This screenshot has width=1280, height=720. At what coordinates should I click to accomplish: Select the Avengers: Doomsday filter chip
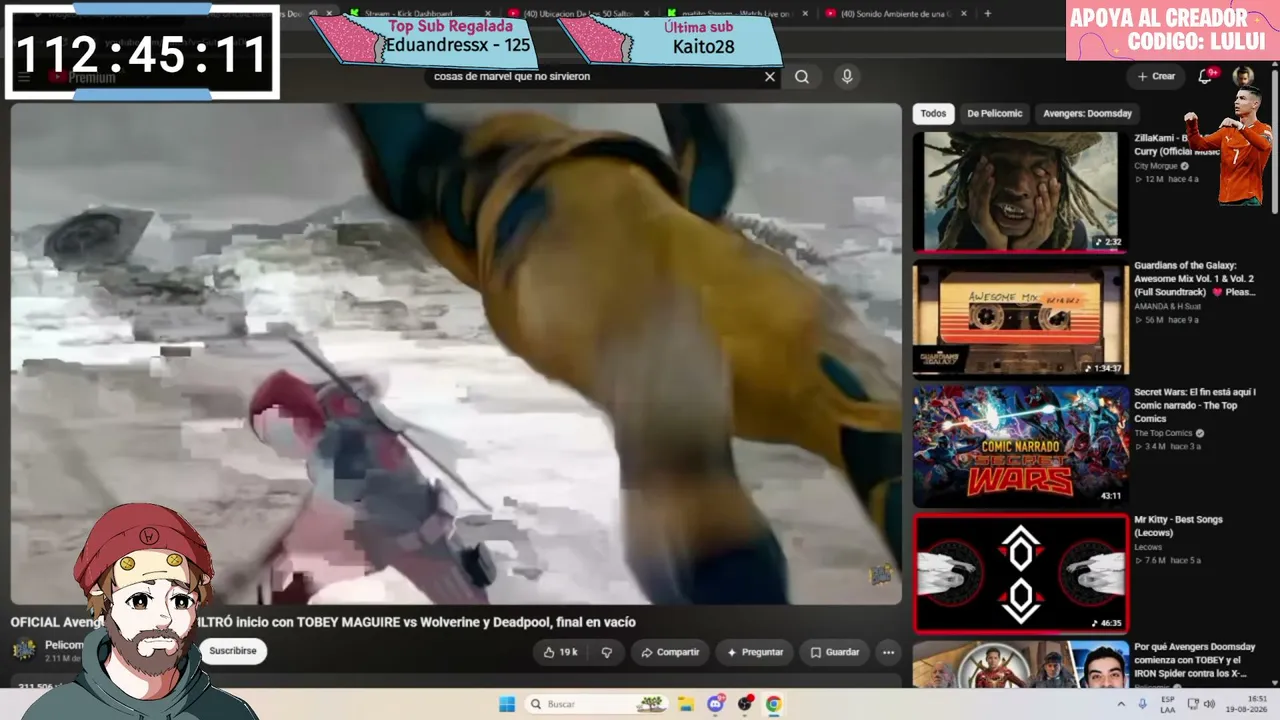1087,114
